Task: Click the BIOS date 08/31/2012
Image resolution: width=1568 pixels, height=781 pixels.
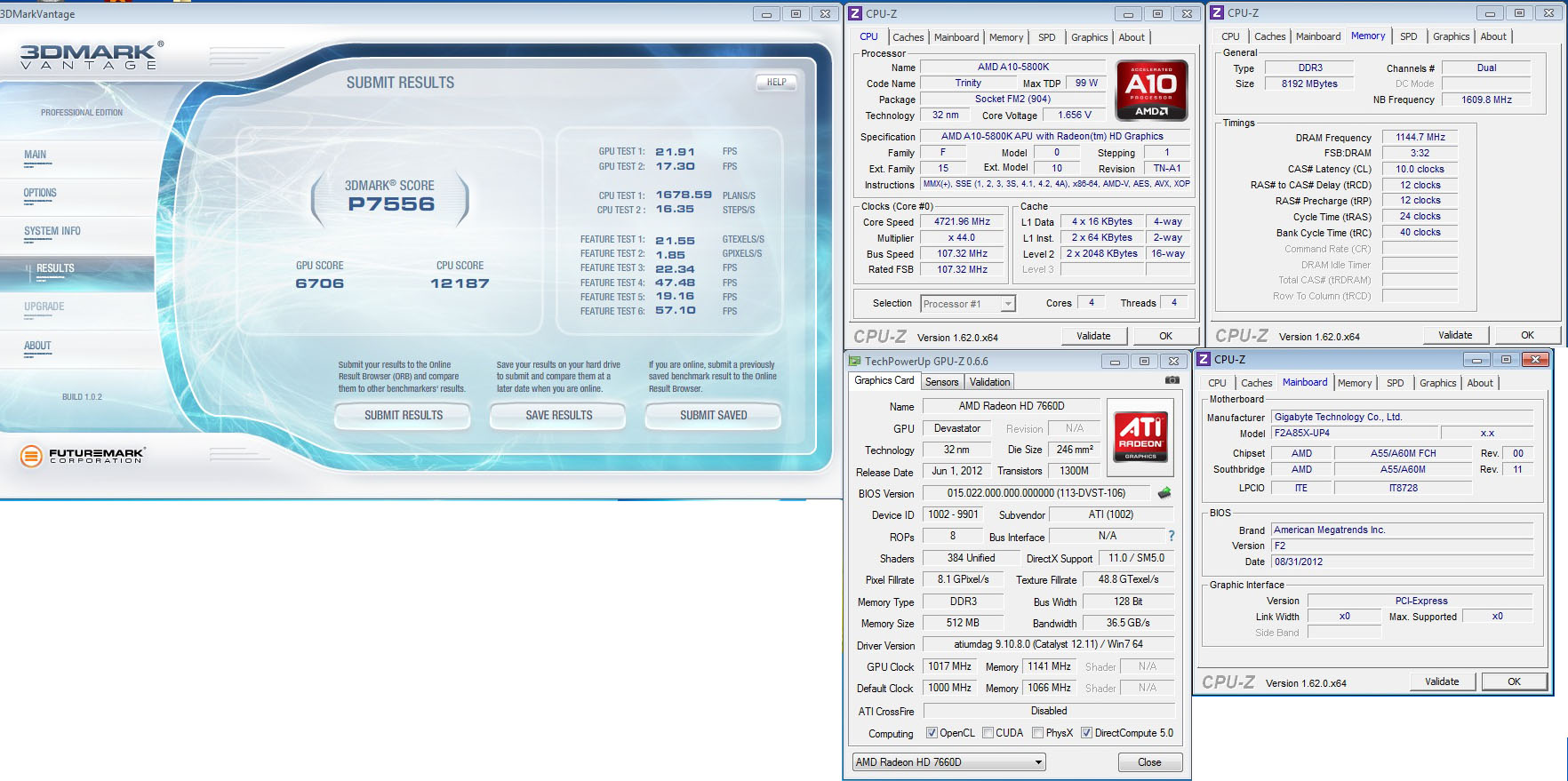Action: 1402,562
